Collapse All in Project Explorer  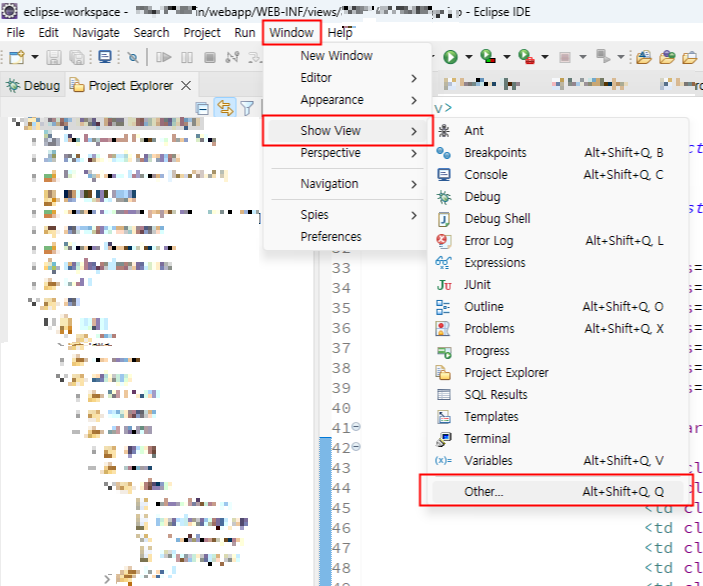tap(202, 108)
